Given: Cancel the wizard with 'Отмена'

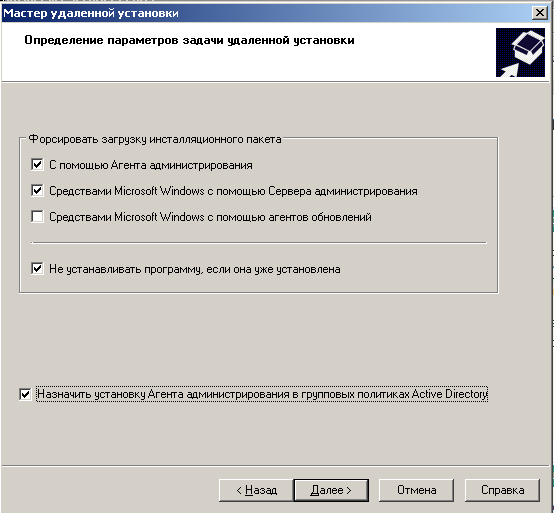Looking at the screenshot, I should 416,490.
